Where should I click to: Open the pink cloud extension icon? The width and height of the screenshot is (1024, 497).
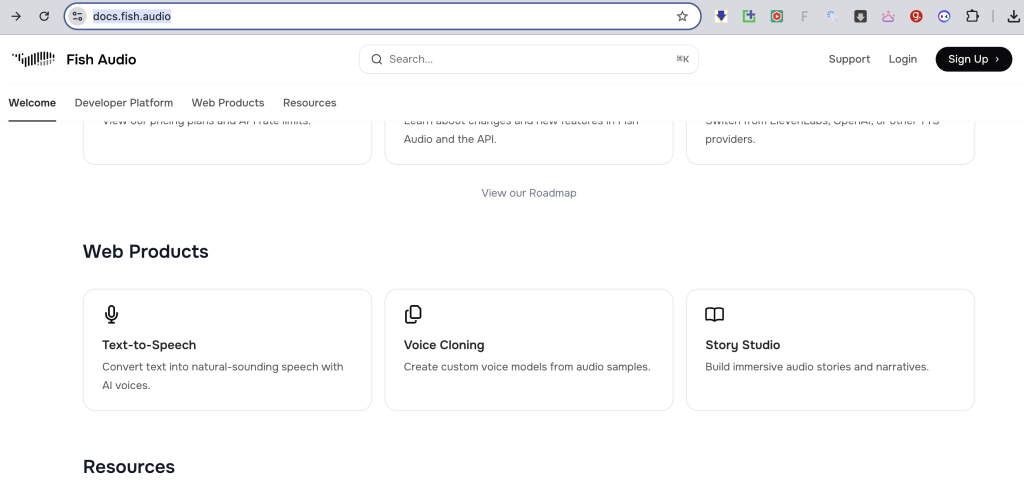pos(888,16)
